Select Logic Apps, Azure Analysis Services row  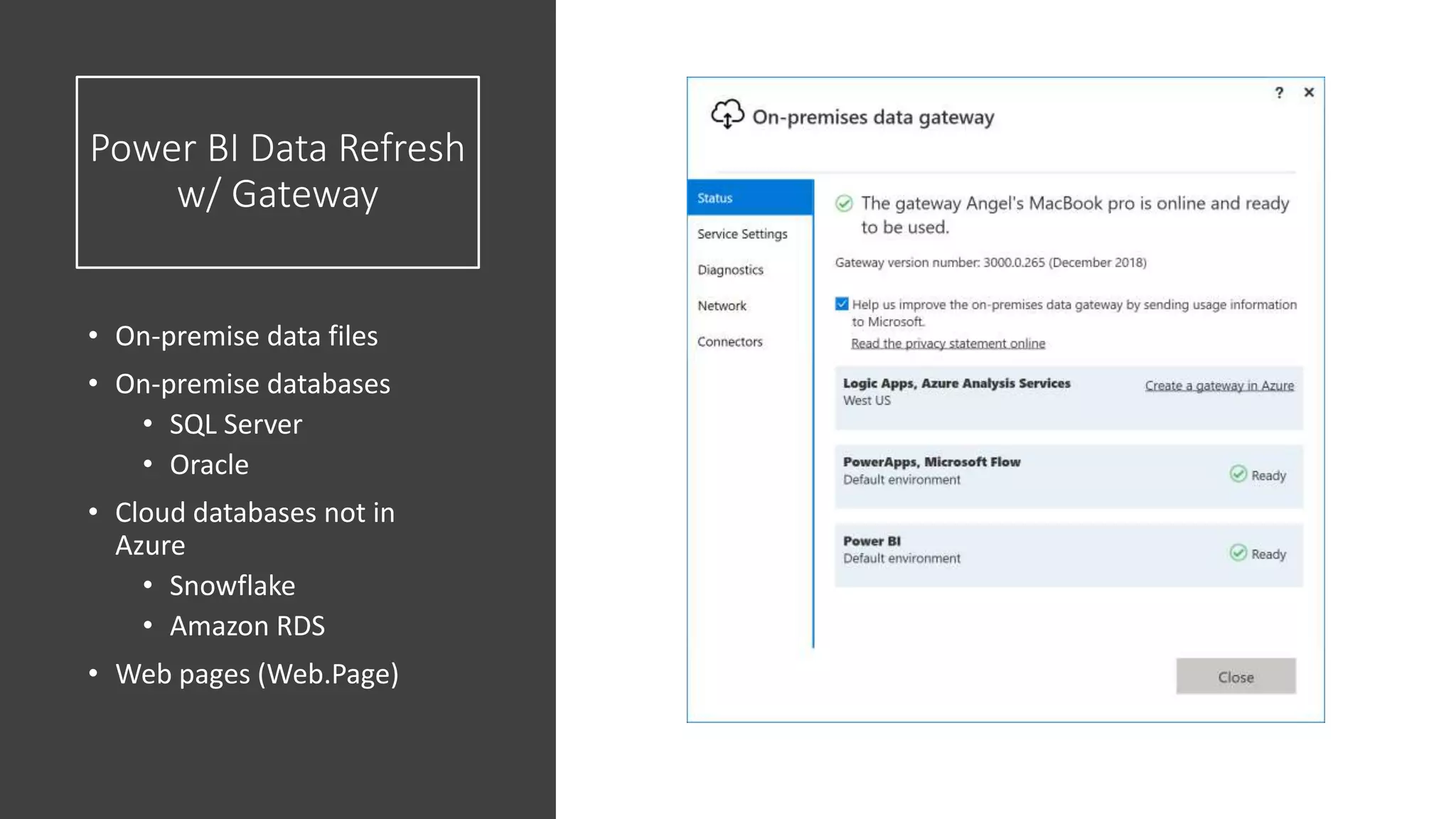tap(1069, 398)
